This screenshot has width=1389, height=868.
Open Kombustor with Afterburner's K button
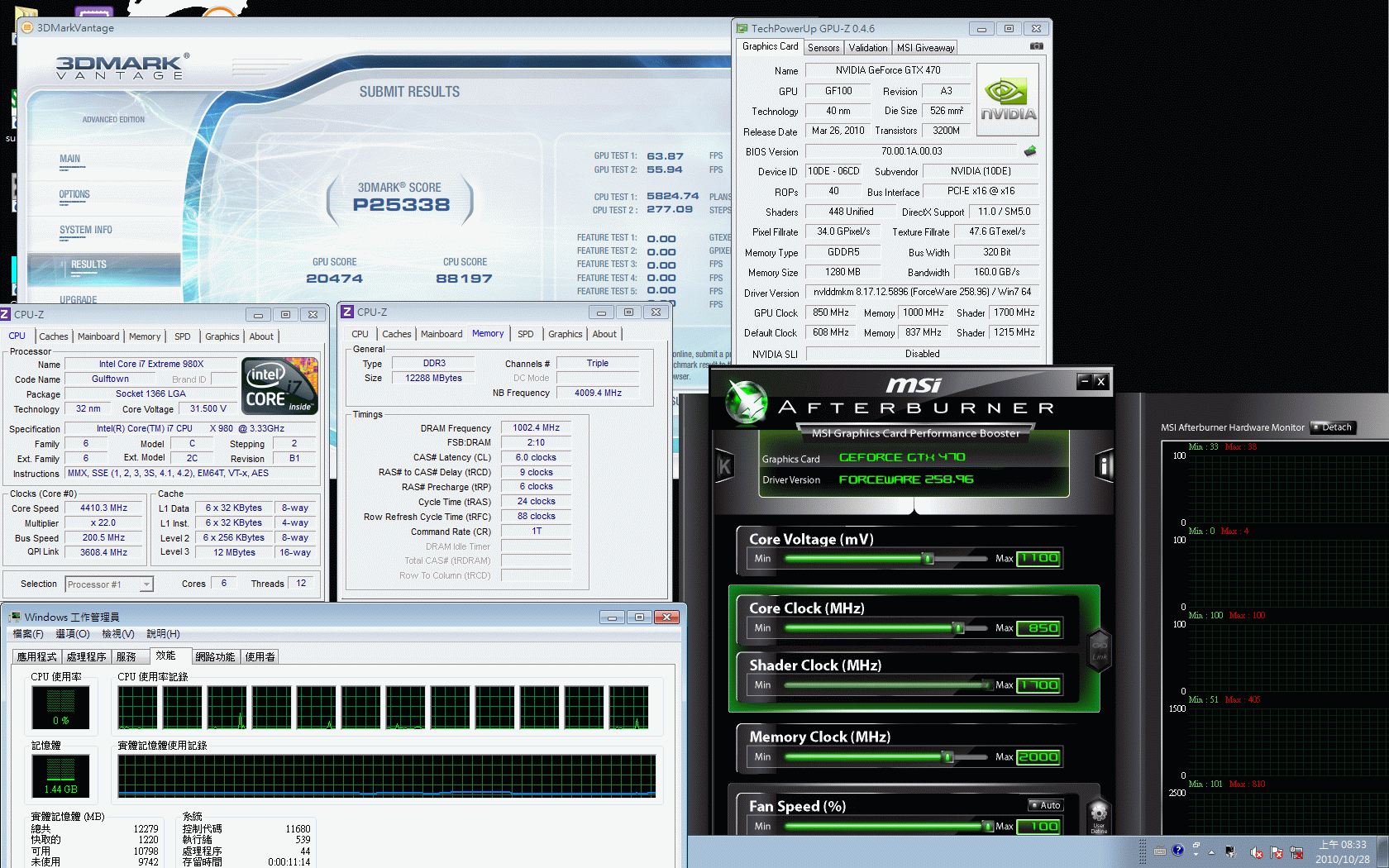click(x=724, y=466)
